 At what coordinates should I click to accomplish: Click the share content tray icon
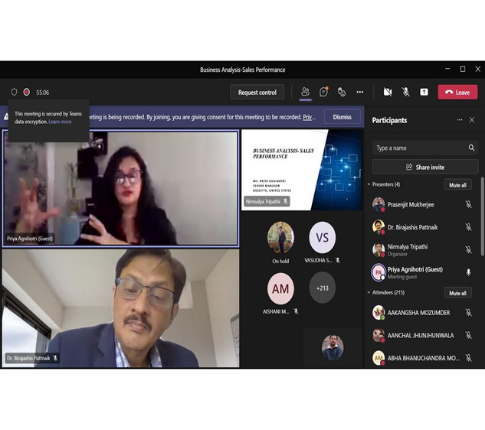point(424,92)
